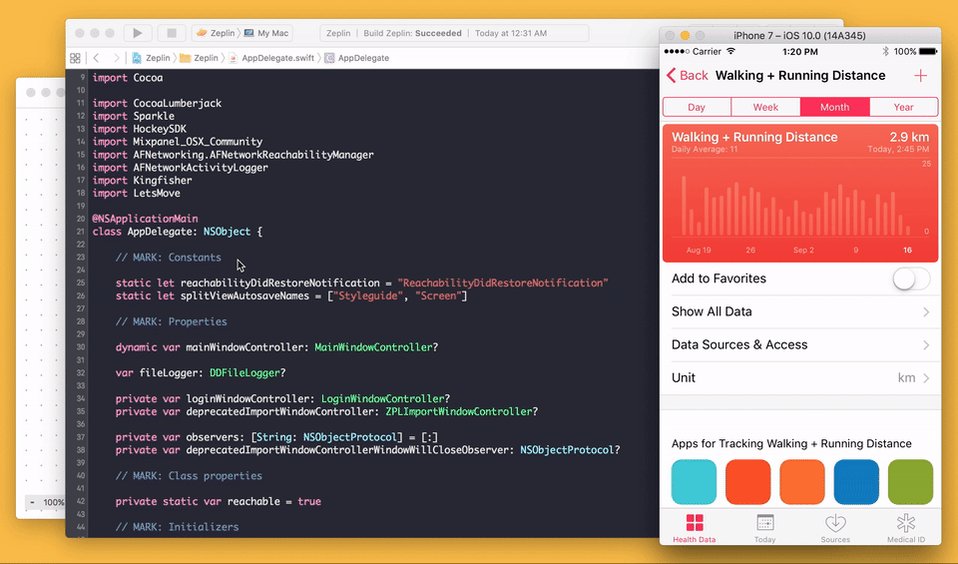This screenshot has height=564, width=958.
Task: Open the red-orange tracking app icon
Action: 748,482
